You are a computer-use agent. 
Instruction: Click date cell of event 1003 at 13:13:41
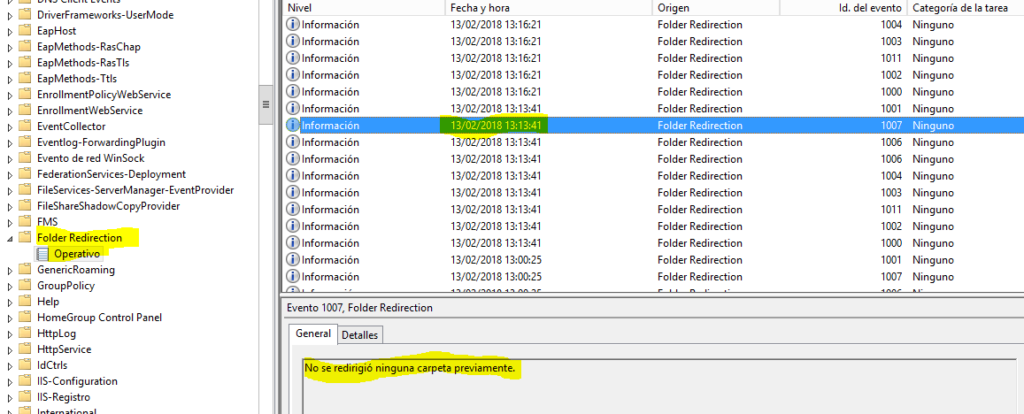click(x=496, y=193)
